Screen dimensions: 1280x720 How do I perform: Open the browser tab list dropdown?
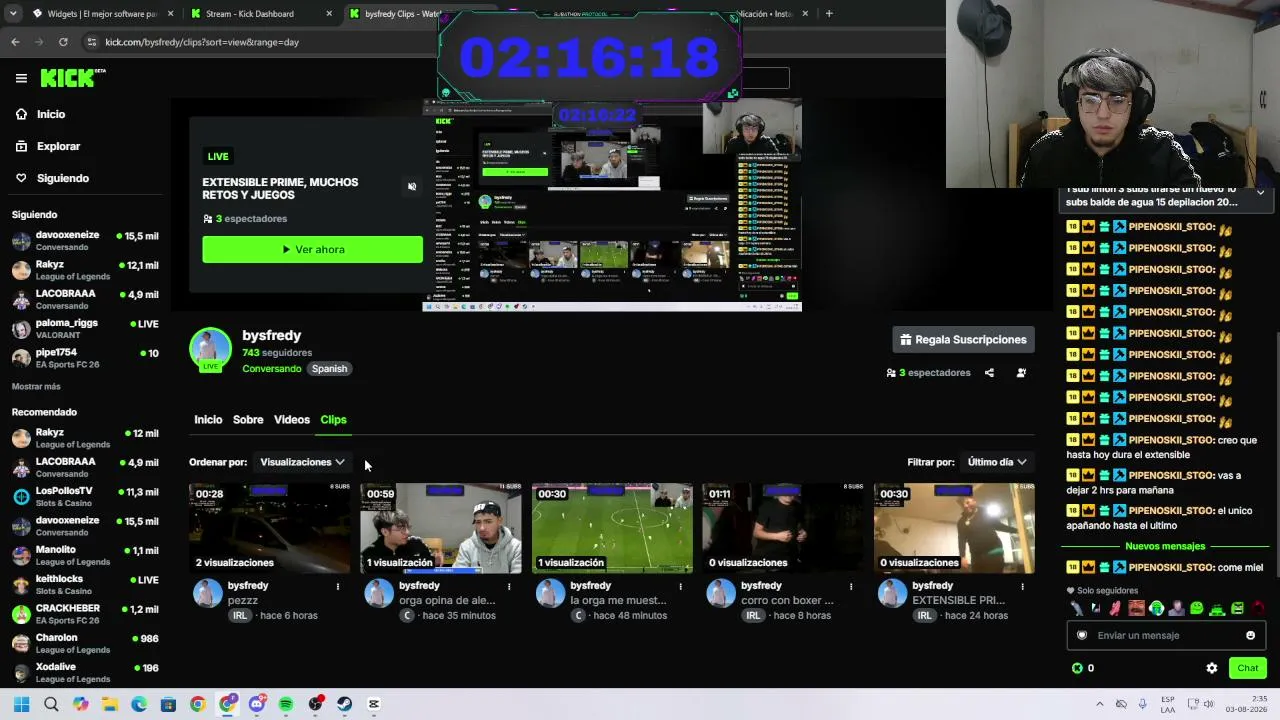(x=11, y=13)
